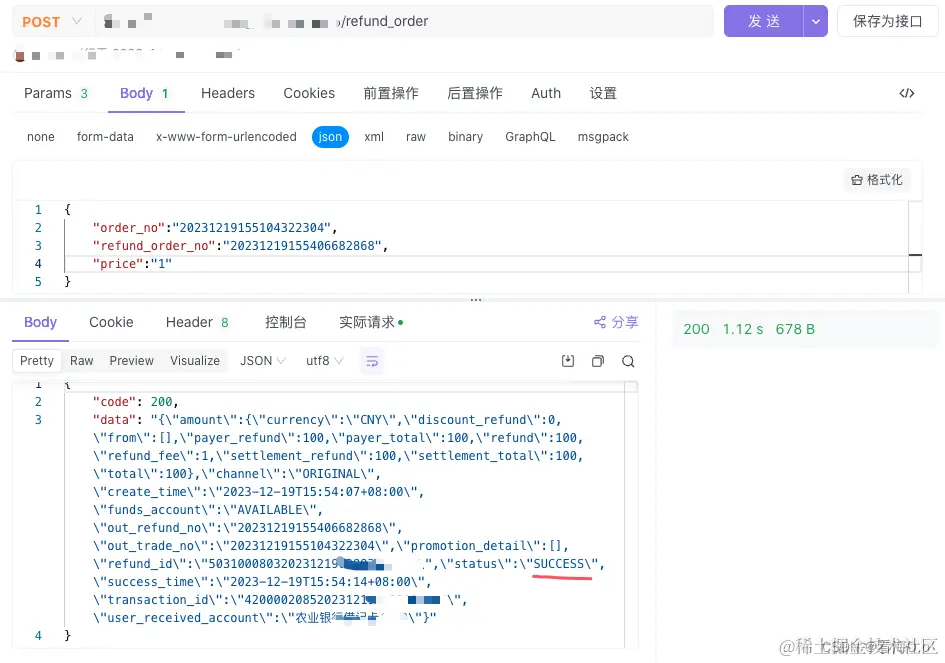
Task: Select form-data body type
Action: tap(105, 137)
